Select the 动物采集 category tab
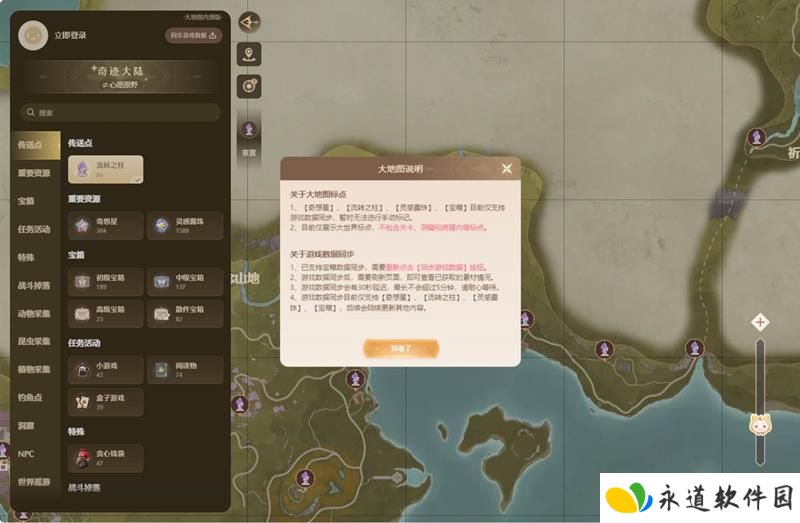This screenshot has width=800, height=523. coord(35,313)
